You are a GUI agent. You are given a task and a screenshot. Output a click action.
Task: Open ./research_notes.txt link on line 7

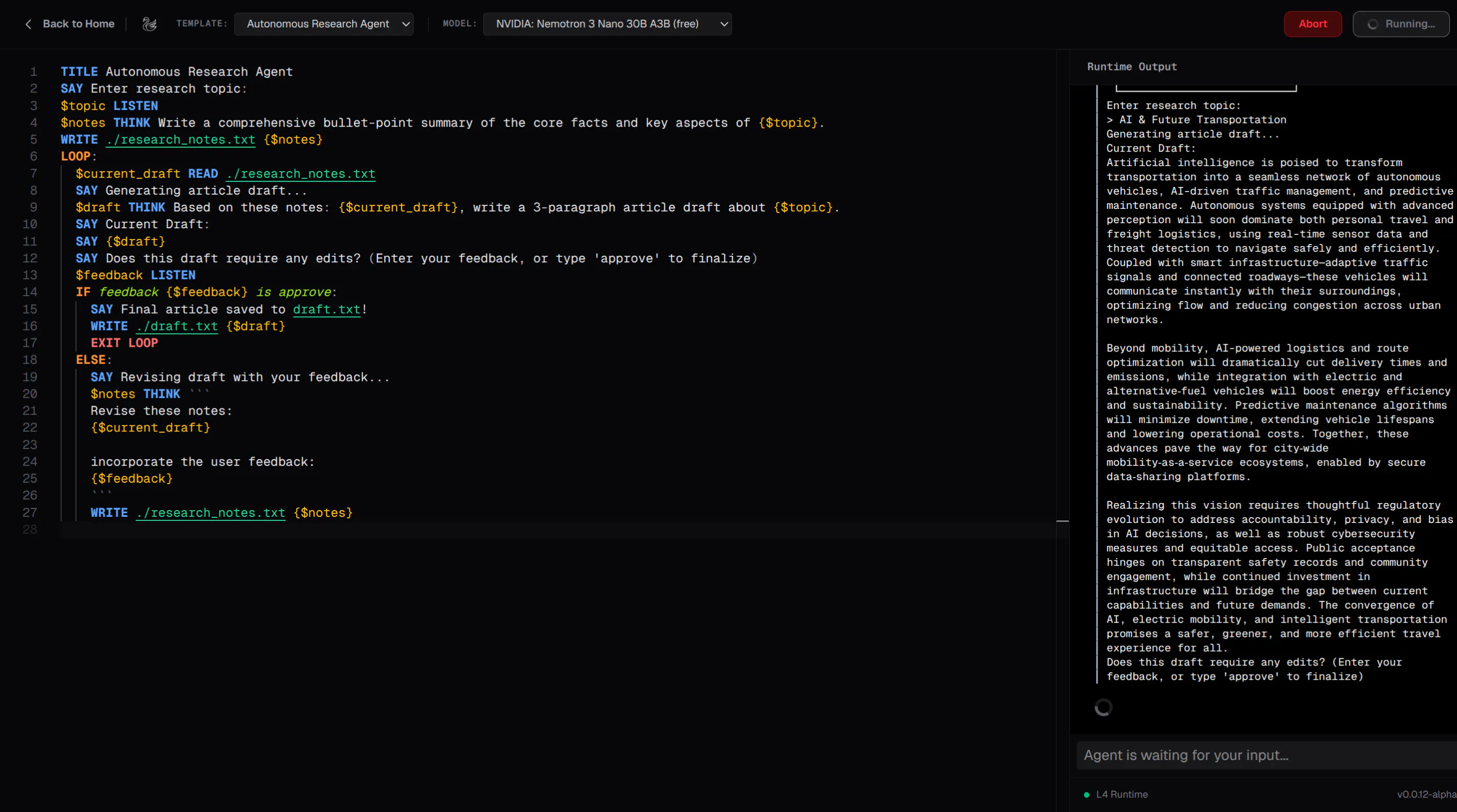(x=300, y=174)
